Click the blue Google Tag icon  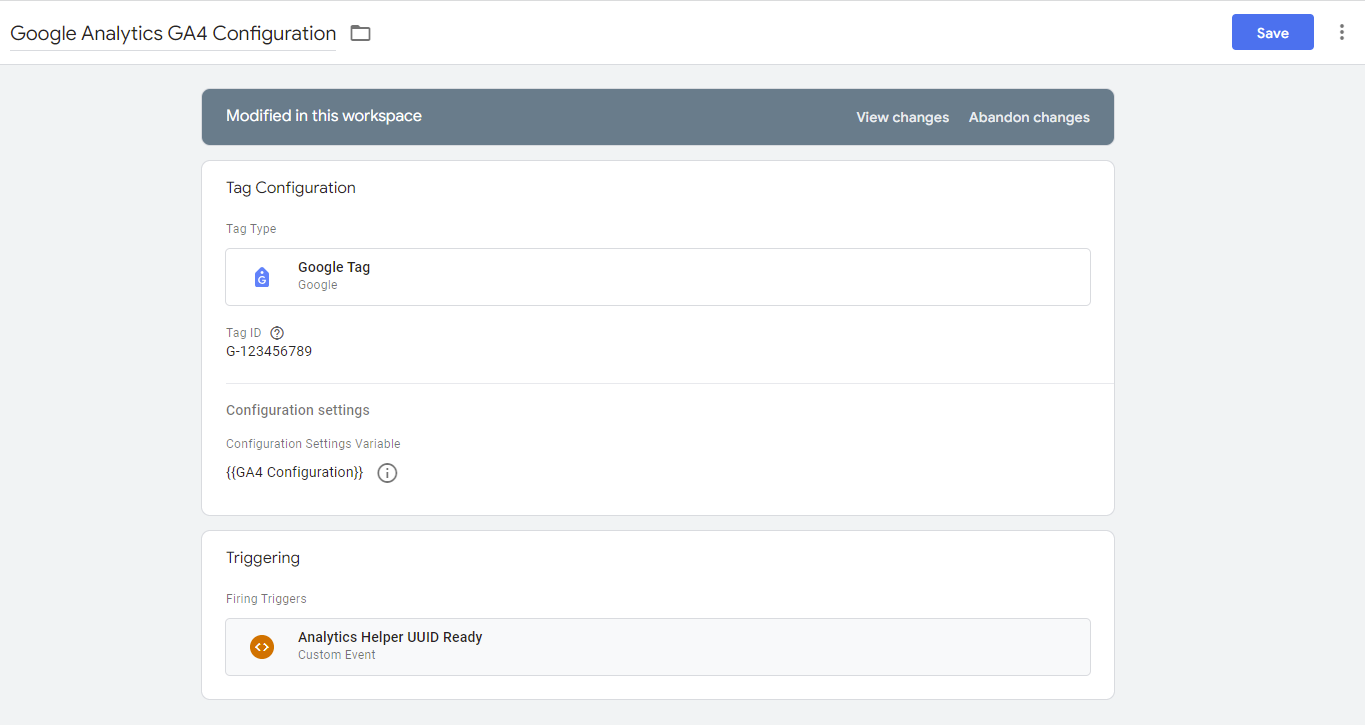pos(262,277)
